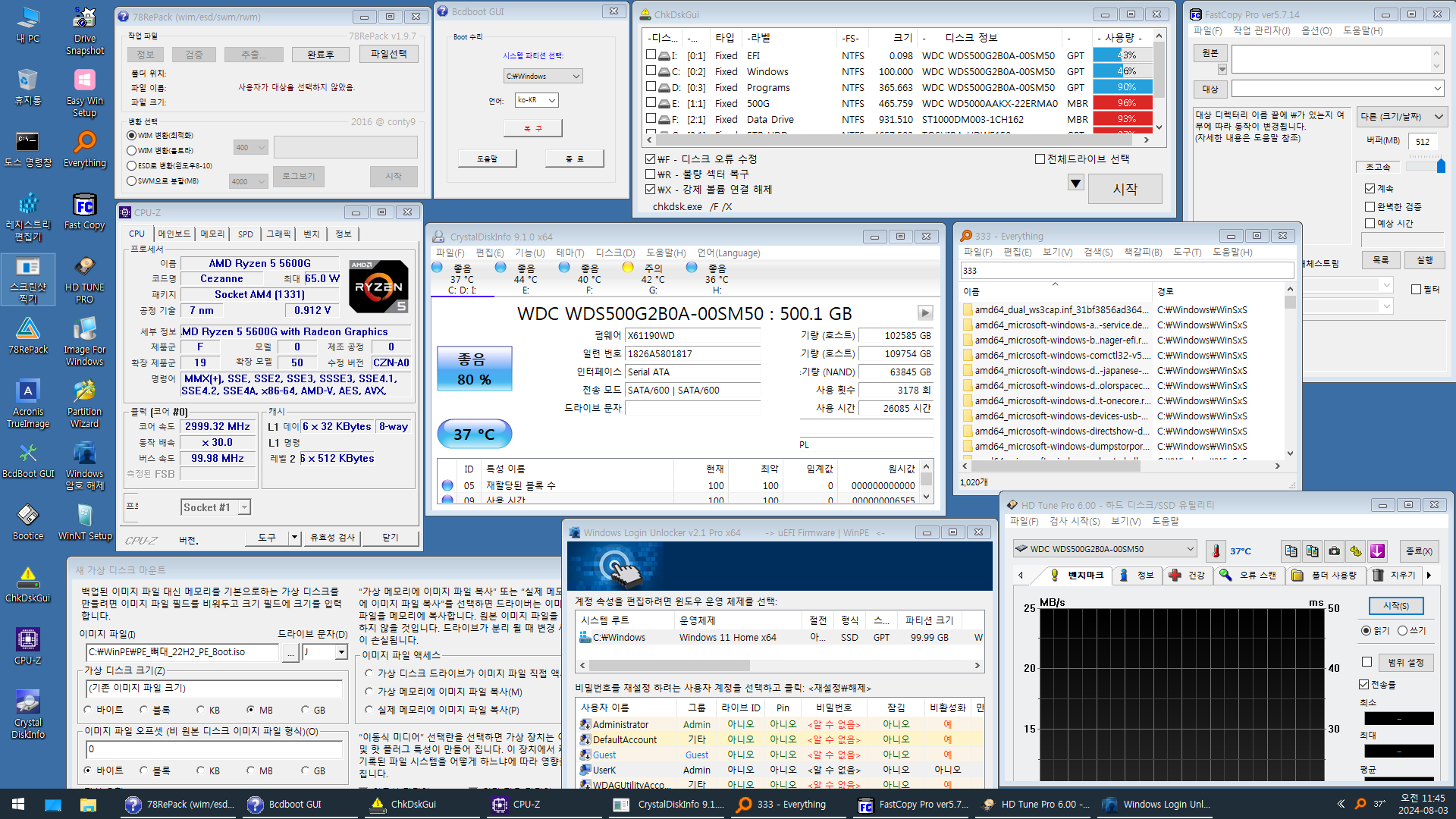Screen dimensions: 1456x819
Task: Open BcdBoot GUI desktop icon
Action: [28, 460]
